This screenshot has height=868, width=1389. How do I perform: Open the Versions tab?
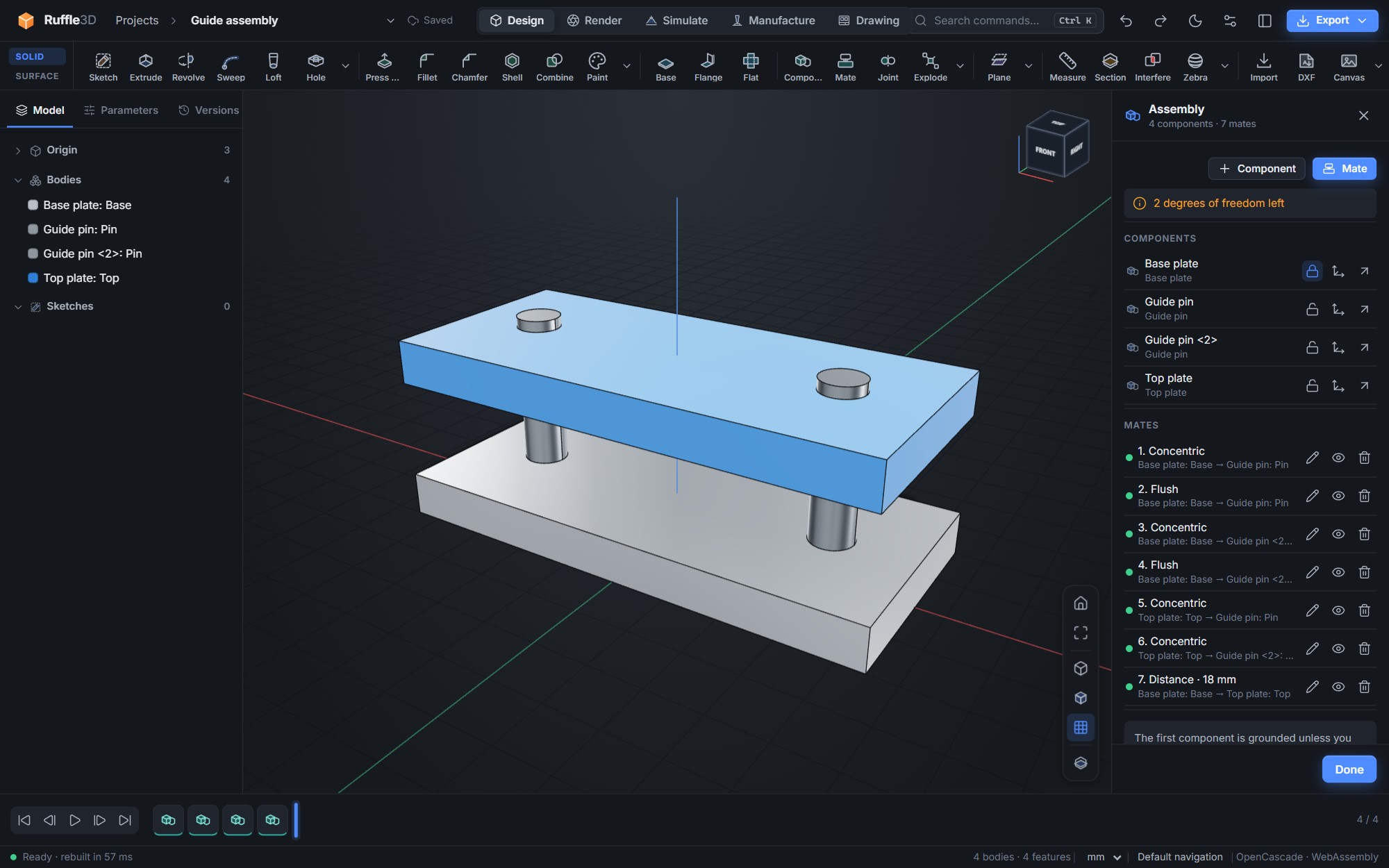pyautogui.click(x=208, y=110)
